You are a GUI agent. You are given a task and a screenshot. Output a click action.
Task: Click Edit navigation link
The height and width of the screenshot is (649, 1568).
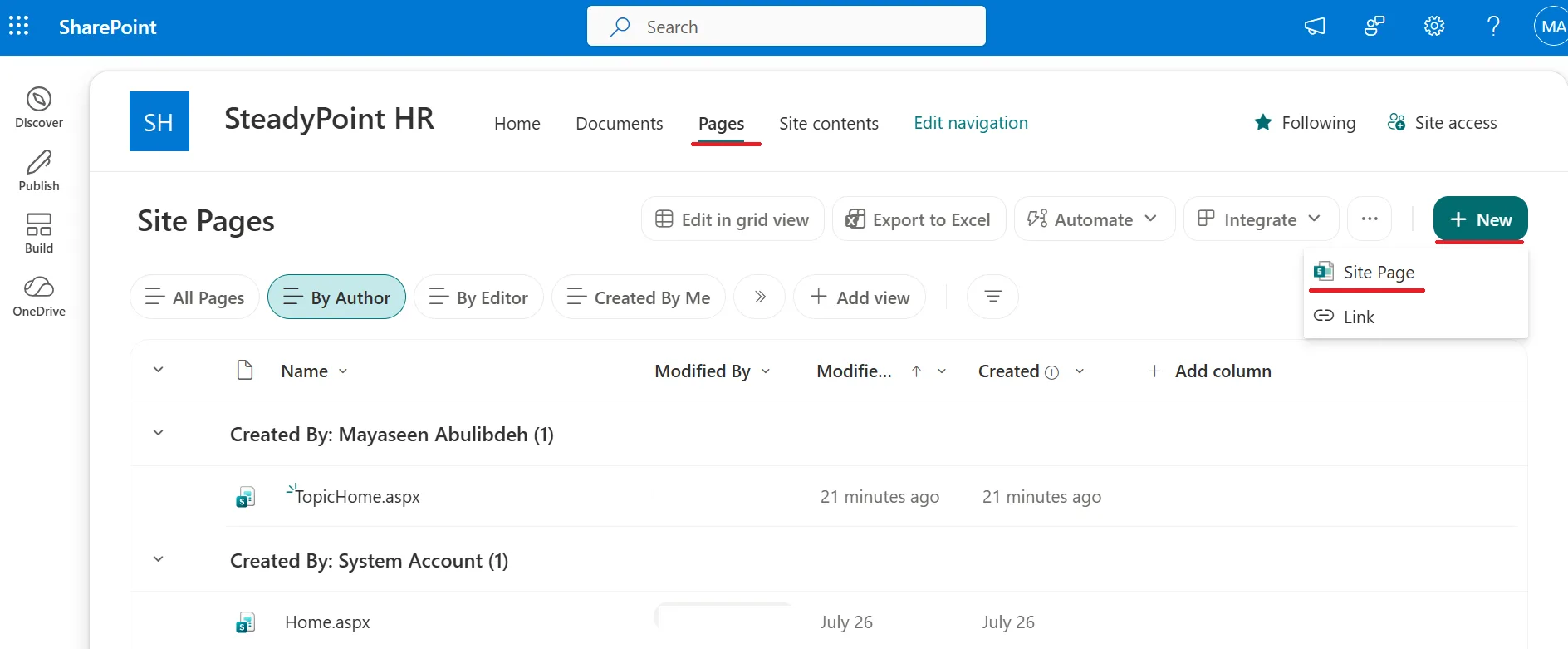tap(971, 123)
